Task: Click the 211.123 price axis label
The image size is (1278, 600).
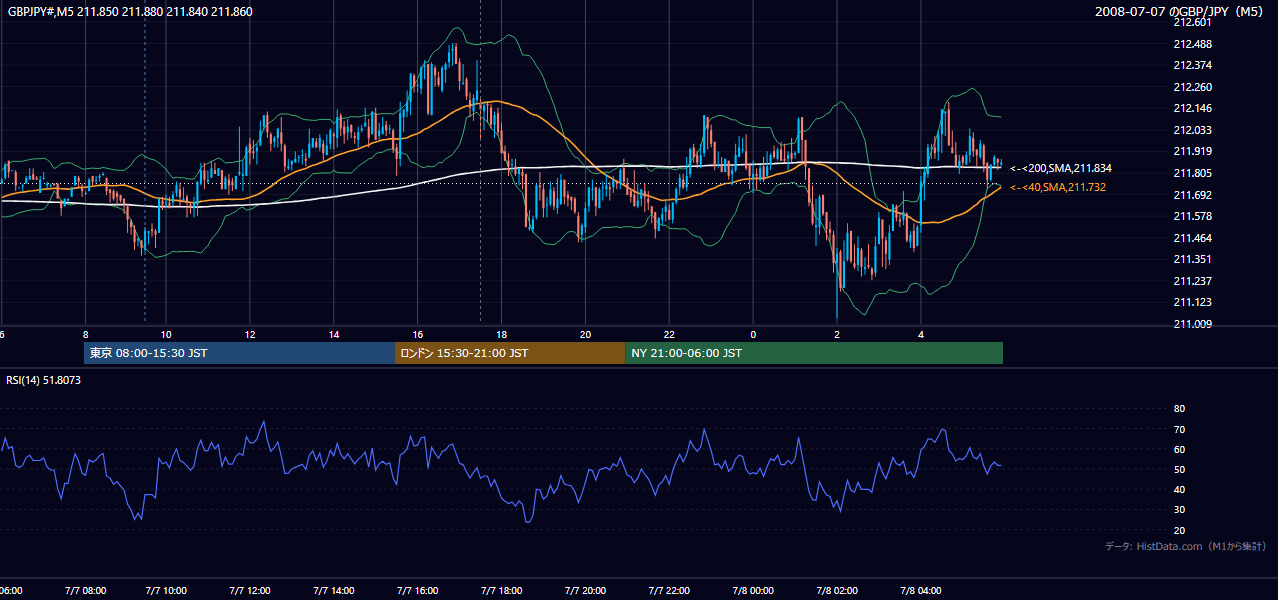Action: click(x=1192, y=302)
